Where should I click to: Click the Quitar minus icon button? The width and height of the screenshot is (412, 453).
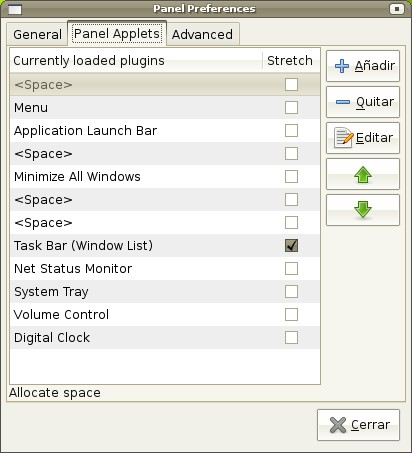(x=363, y=102)
